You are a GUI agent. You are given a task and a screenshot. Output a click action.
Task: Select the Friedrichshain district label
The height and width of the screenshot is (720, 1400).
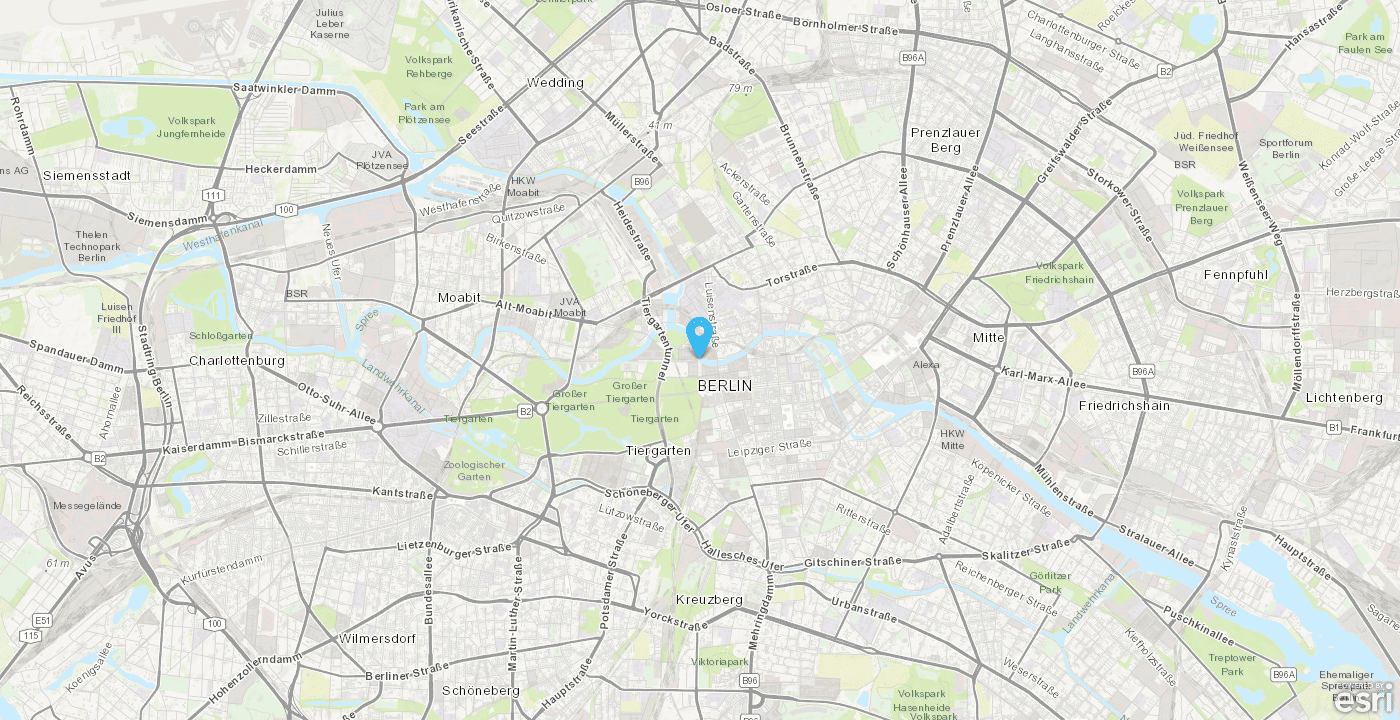(x=1124, y=405)
